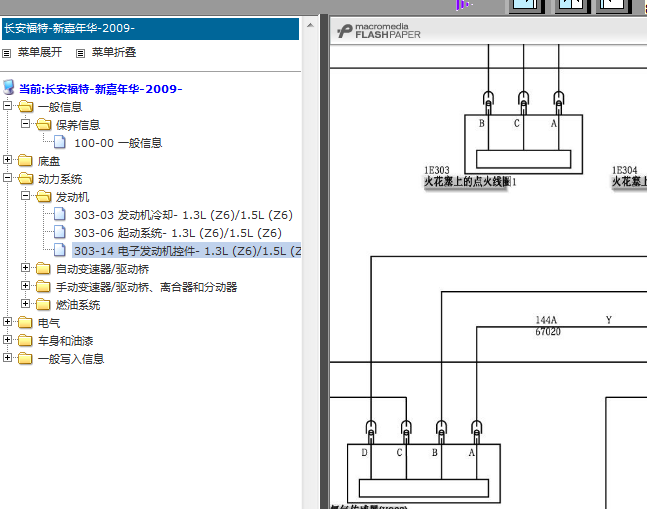The height and width of the screenshot is (509, 647).
Task: Click the 菜单折叠 collapse-all link
Action: [x=114, y=52]
